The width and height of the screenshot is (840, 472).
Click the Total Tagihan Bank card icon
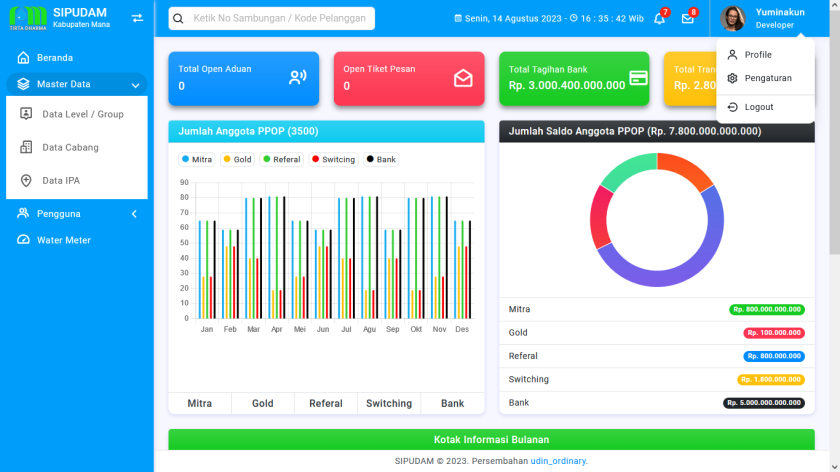point(638,78)
